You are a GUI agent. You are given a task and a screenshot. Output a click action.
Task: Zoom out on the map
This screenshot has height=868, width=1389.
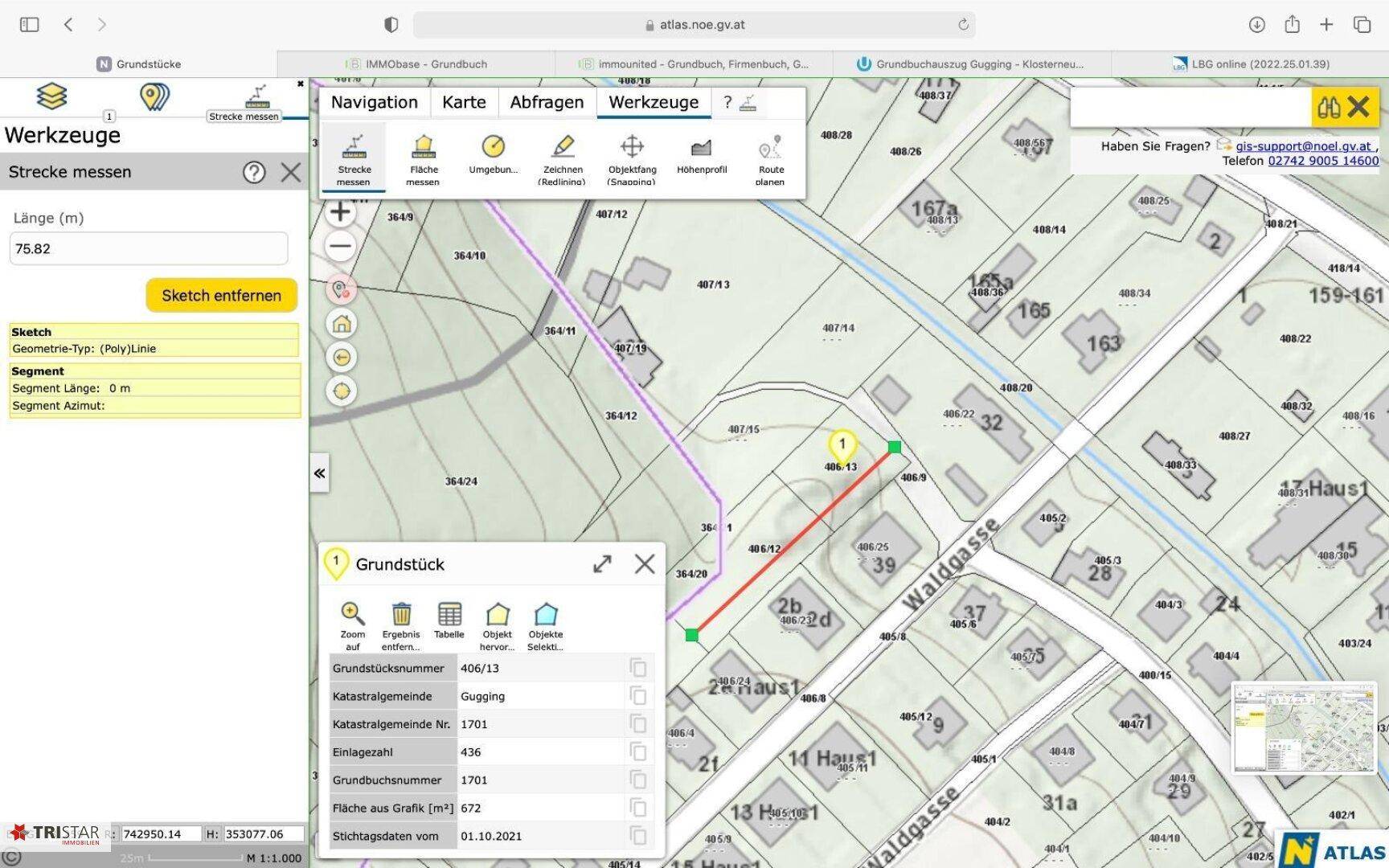click(x=341, y=246)
